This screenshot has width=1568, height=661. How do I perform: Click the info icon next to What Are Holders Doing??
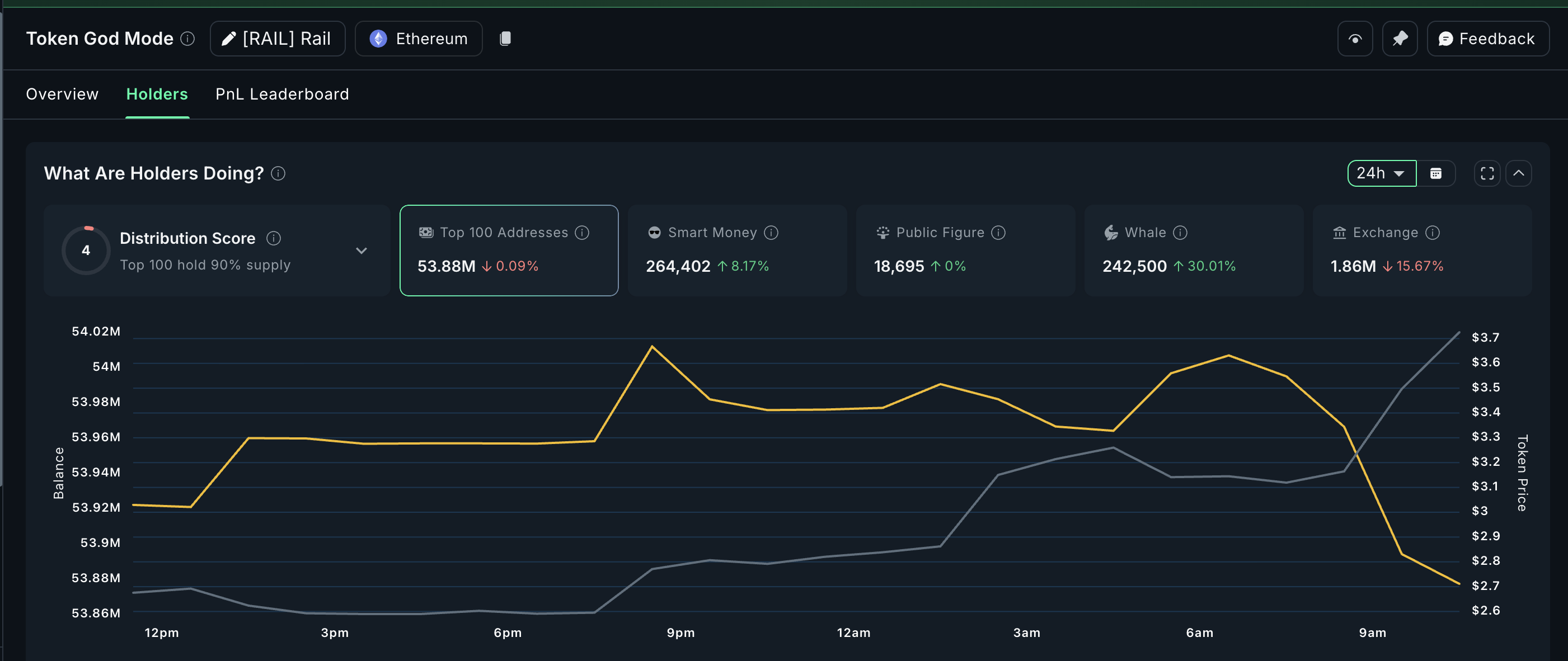coord(278,174)
